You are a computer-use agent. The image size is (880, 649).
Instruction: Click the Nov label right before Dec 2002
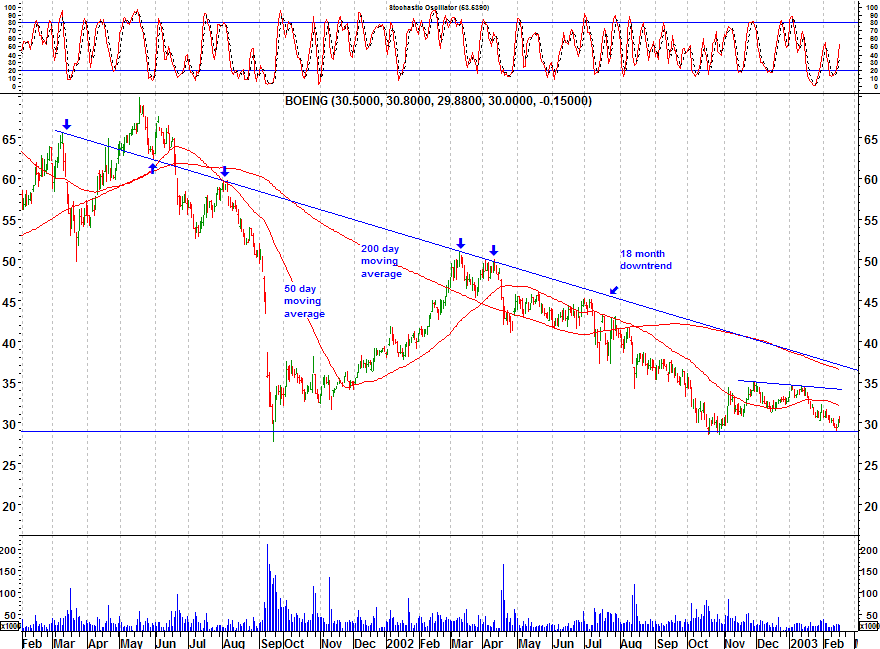[735, 643]
